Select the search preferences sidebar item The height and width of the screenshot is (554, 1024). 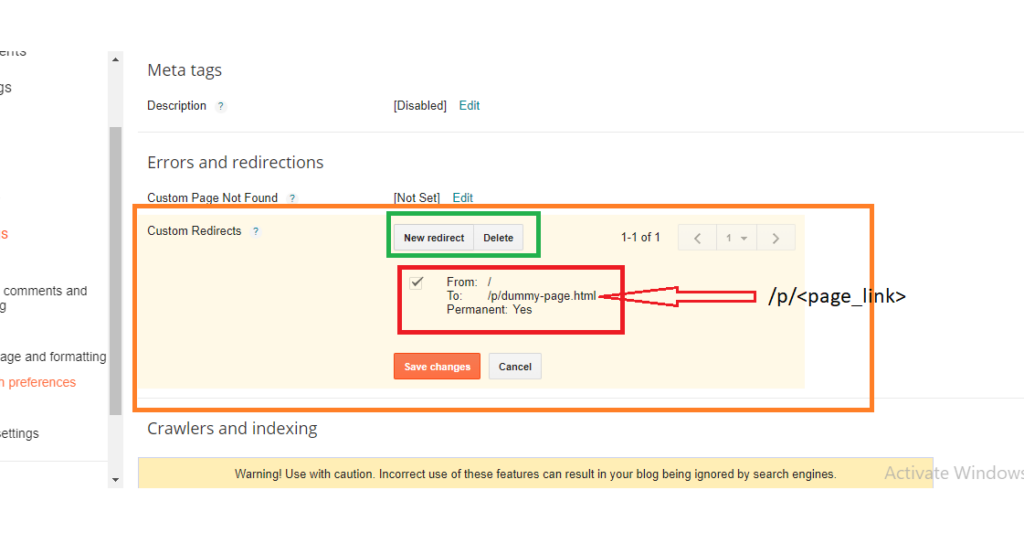point(38,382)
